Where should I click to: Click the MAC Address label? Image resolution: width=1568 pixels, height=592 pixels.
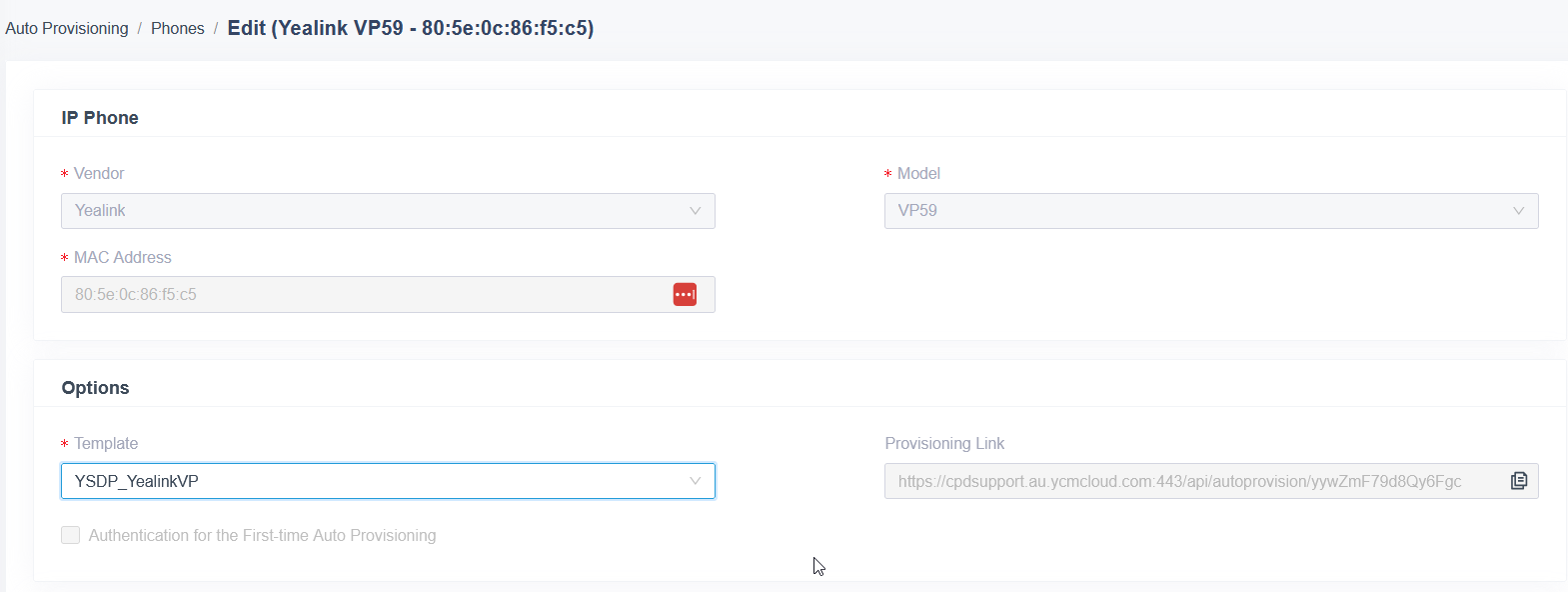pyautogui.click(x=123, y=257)
